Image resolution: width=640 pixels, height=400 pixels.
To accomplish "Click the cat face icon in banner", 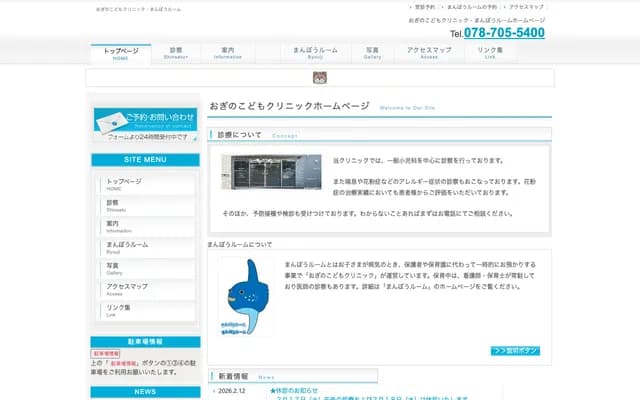I will pyautogui.click(x=320, y=78).
